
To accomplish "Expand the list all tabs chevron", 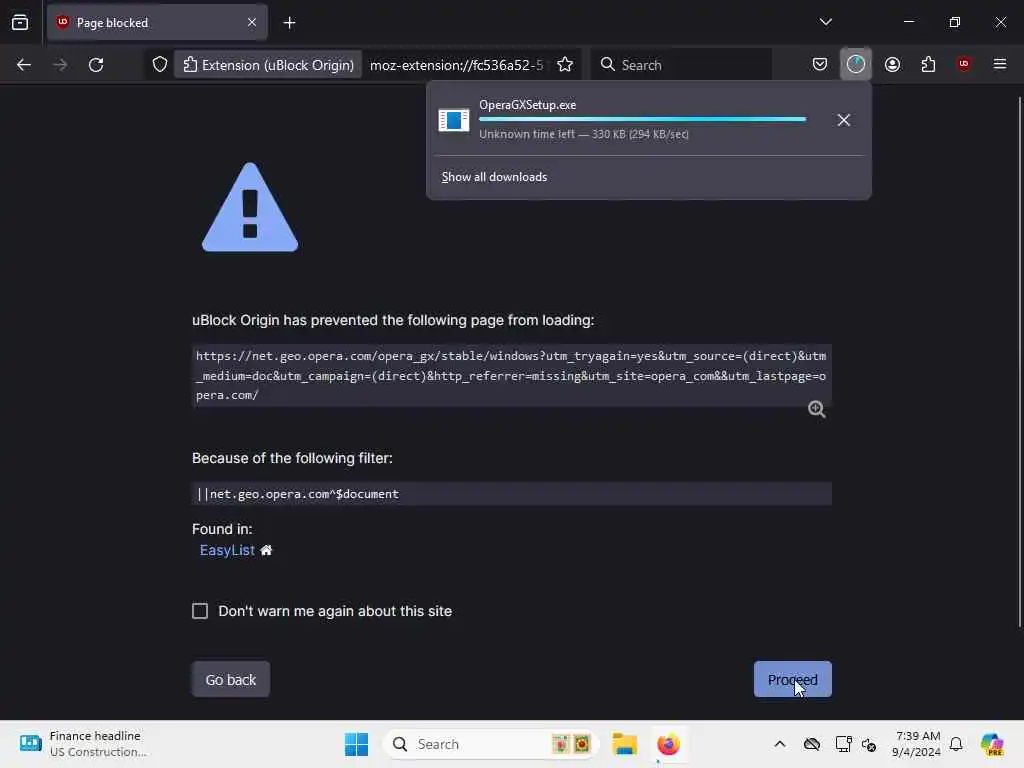I will [825, 22].
